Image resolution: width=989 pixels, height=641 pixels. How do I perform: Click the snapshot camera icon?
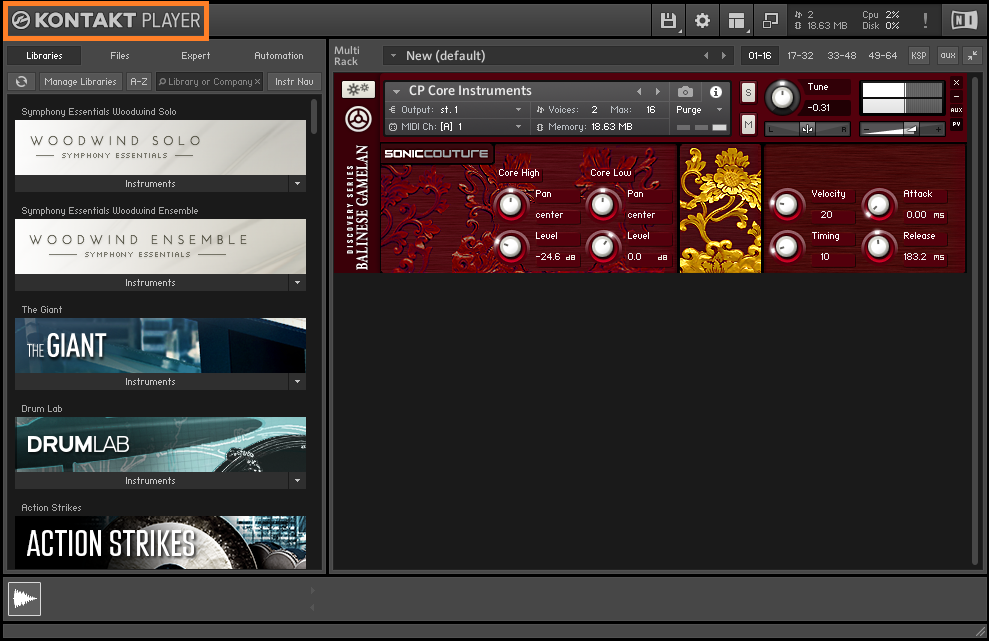coord(685,92)
